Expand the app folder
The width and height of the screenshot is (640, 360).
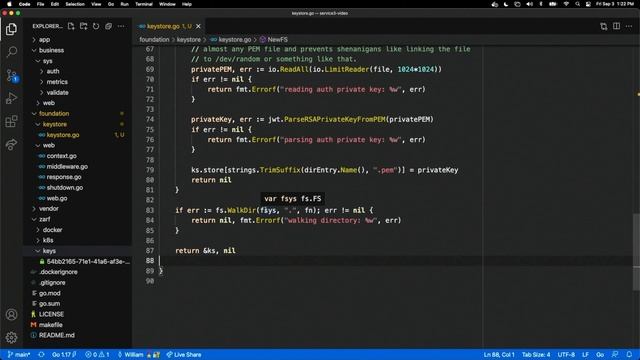[x=44, y=40]
